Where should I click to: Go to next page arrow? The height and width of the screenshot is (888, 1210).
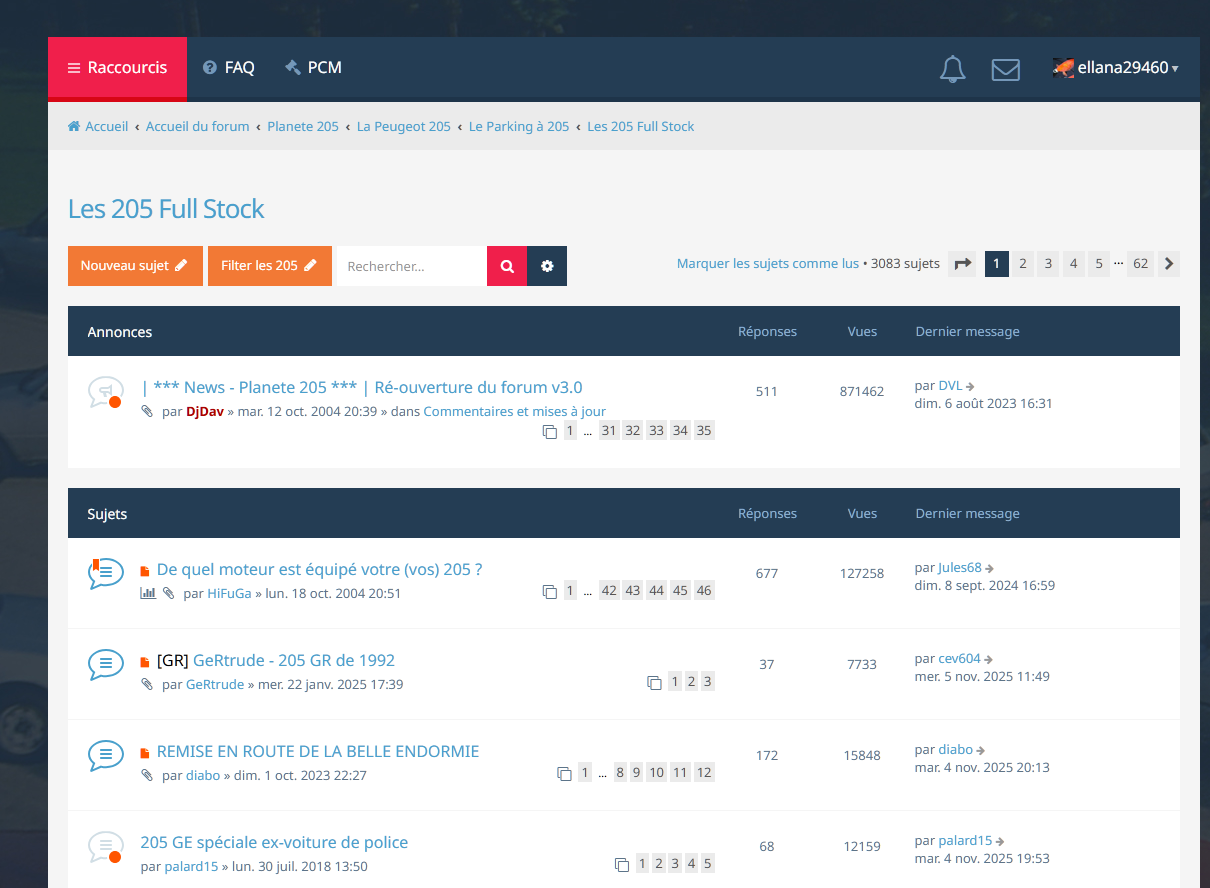click(x=1168, y=264)
